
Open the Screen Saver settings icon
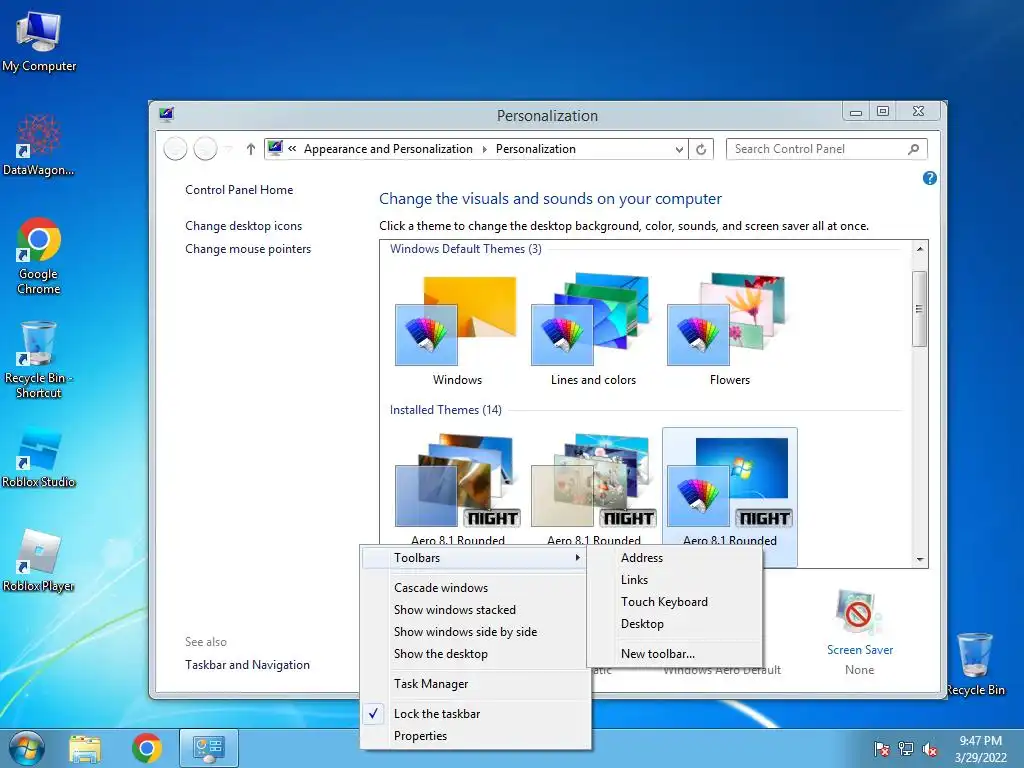tap(859, 613)
